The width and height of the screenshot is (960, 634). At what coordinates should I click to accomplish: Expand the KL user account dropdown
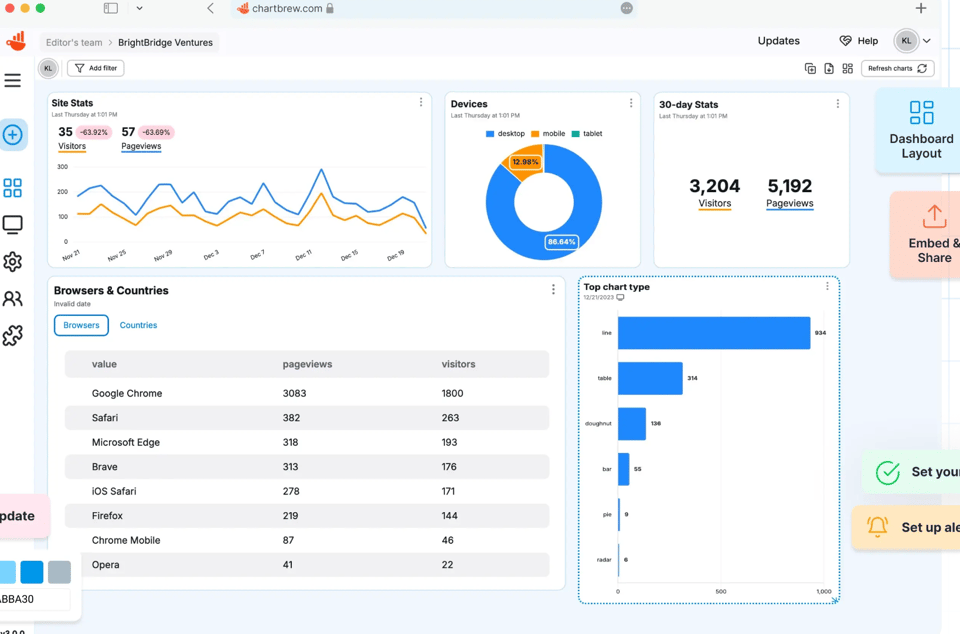913,41
